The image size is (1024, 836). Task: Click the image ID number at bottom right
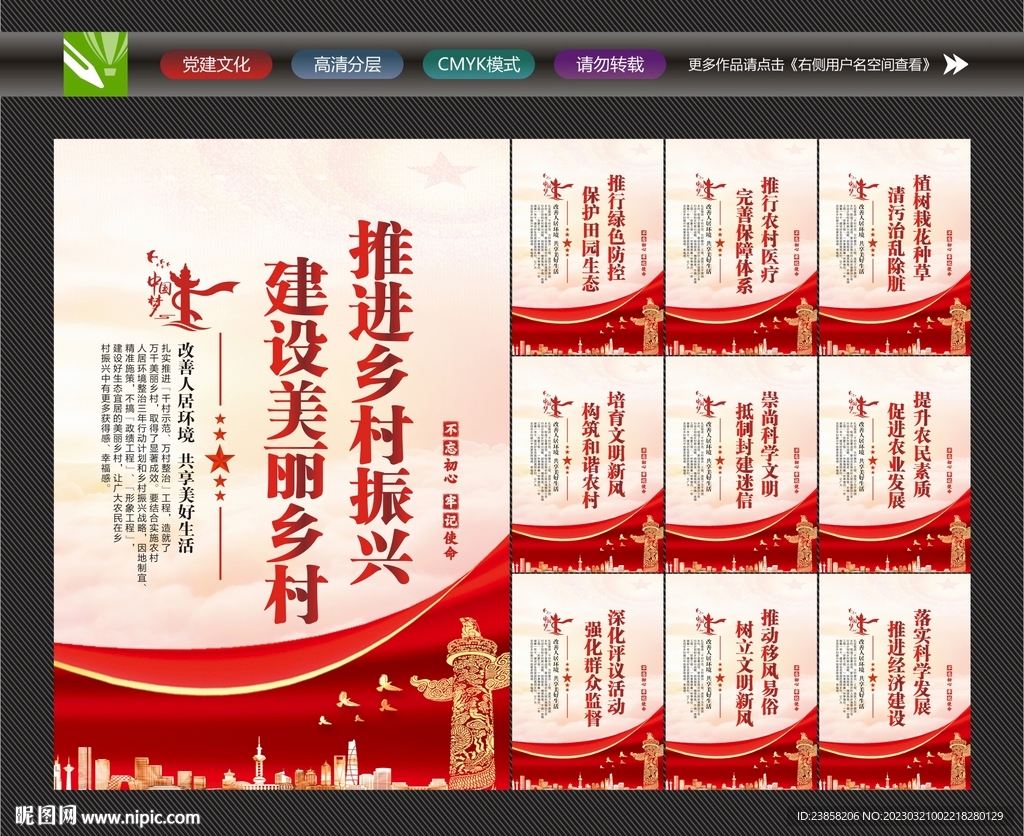point(900,815)
